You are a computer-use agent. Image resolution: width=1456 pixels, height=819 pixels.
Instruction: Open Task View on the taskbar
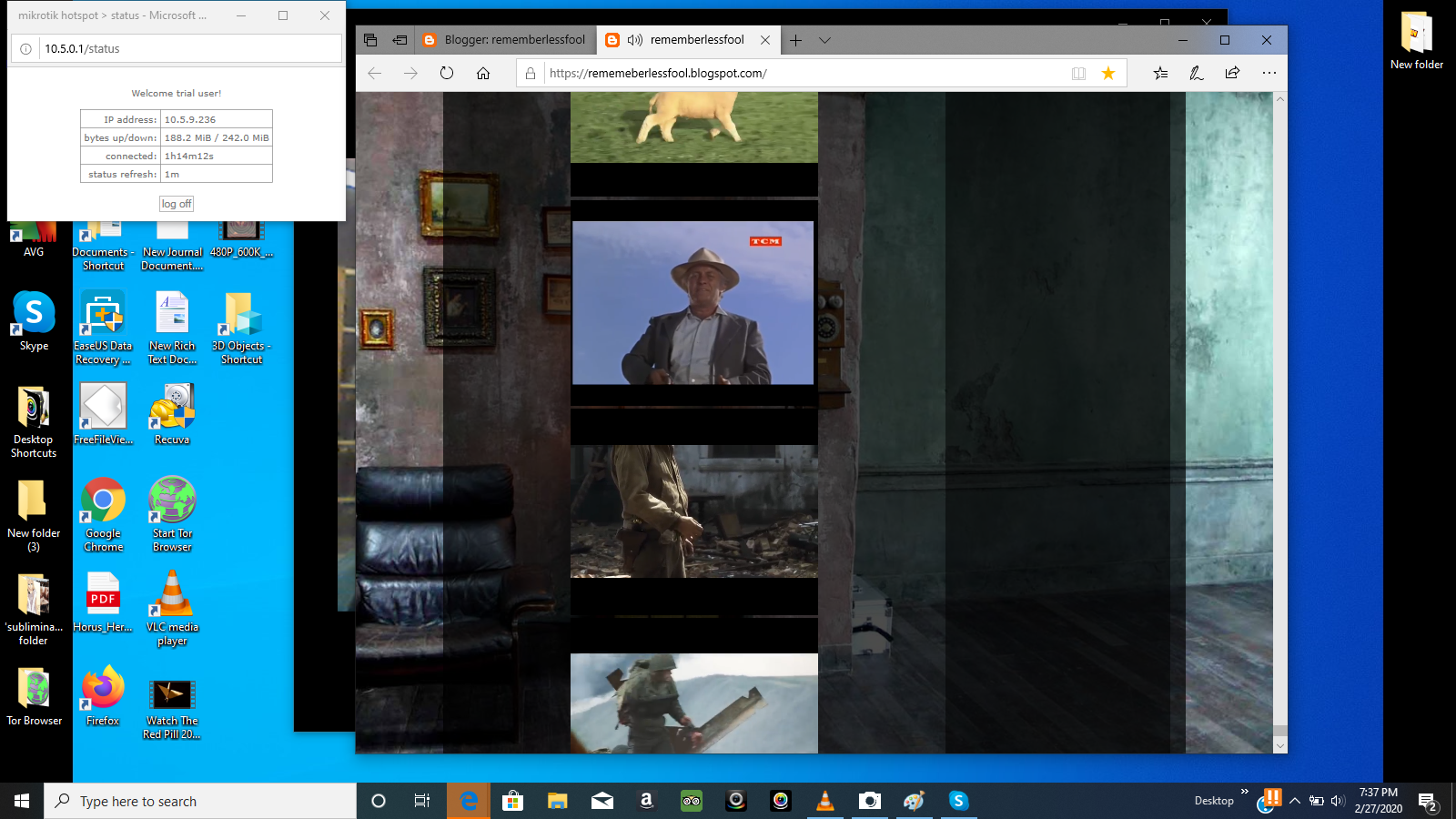coord(422,801)
